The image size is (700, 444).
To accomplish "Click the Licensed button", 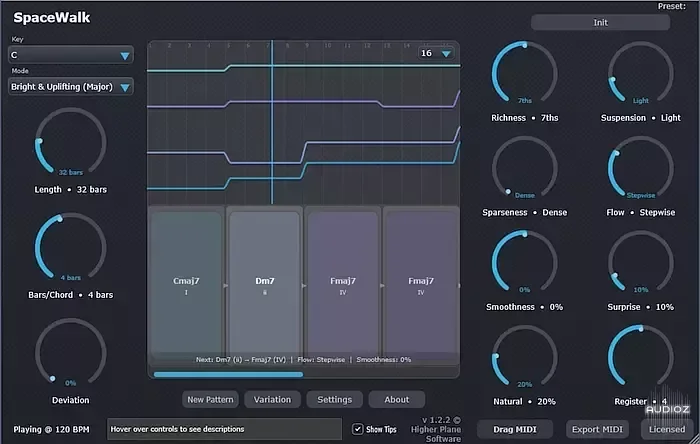I will [667, 429].
